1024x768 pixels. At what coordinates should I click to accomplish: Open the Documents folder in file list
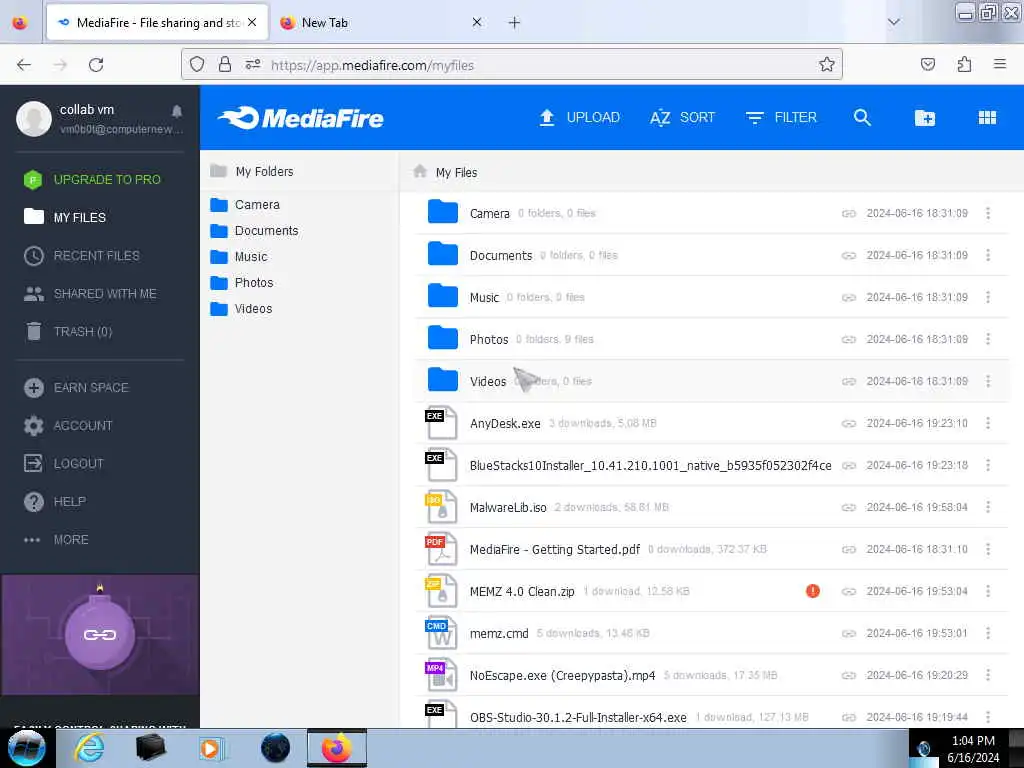tap(501, 255)
